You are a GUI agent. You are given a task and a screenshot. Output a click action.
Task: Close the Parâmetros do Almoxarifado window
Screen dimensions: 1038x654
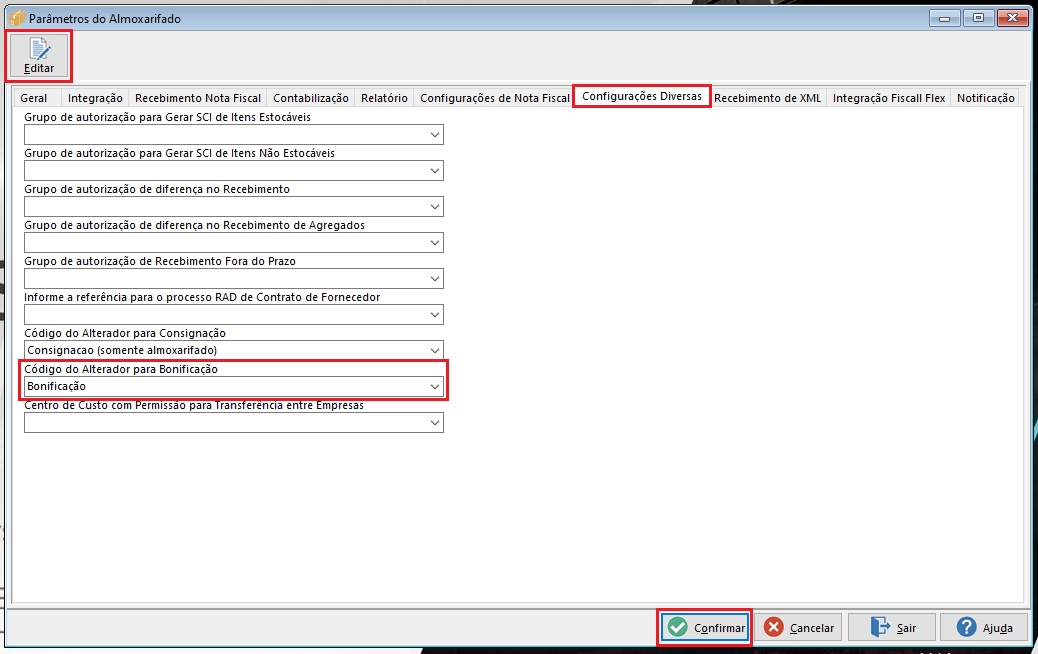pyautogui.click(x=1012, y=18)
